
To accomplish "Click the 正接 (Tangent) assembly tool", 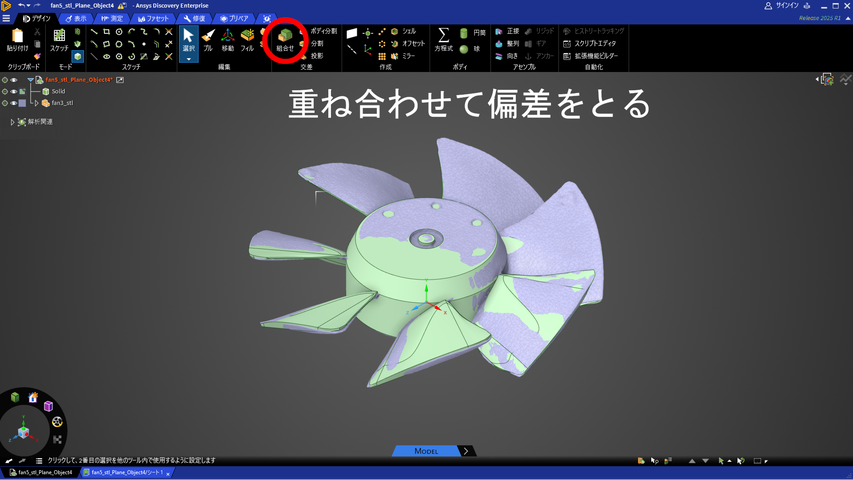I will point(507,32).
